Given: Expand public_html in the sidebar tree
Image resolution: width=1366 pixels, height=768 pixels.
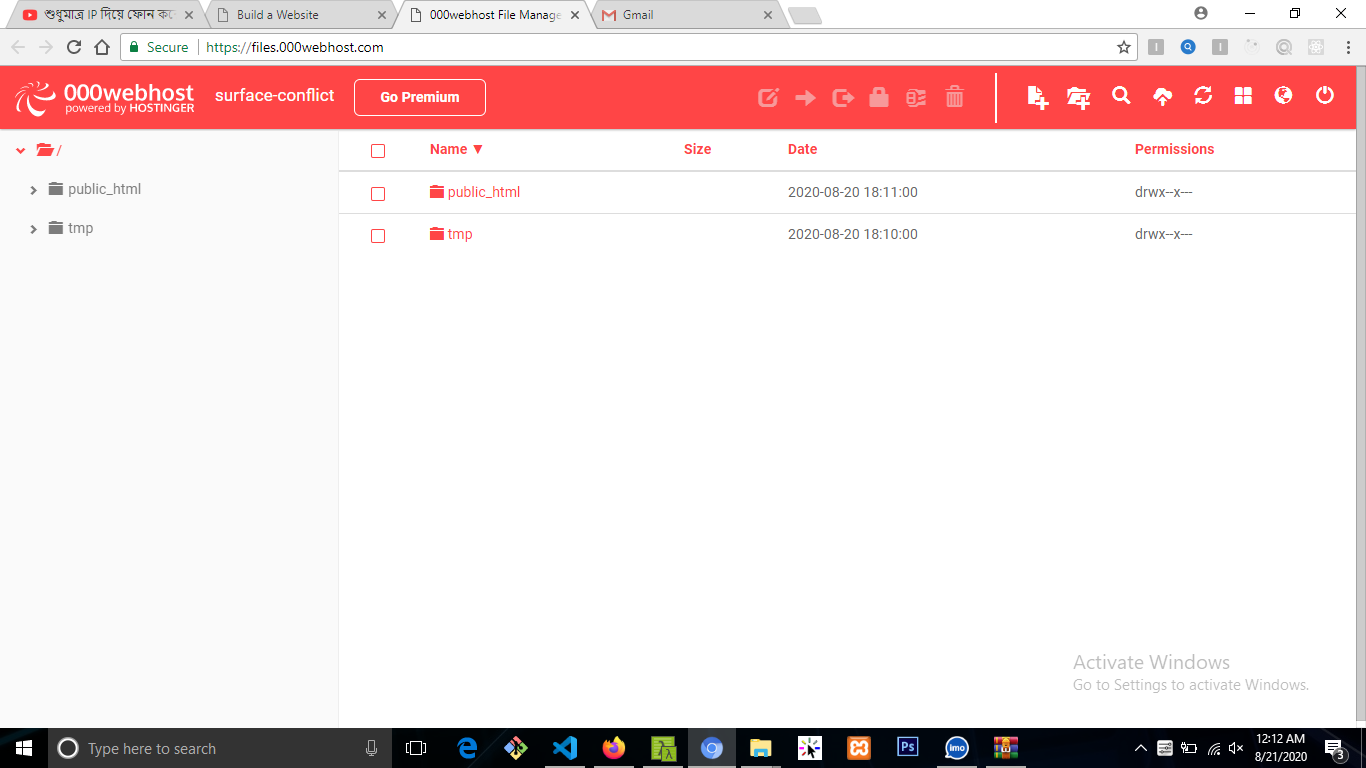Looking at the screenshot, I should (x=34, y=190).
